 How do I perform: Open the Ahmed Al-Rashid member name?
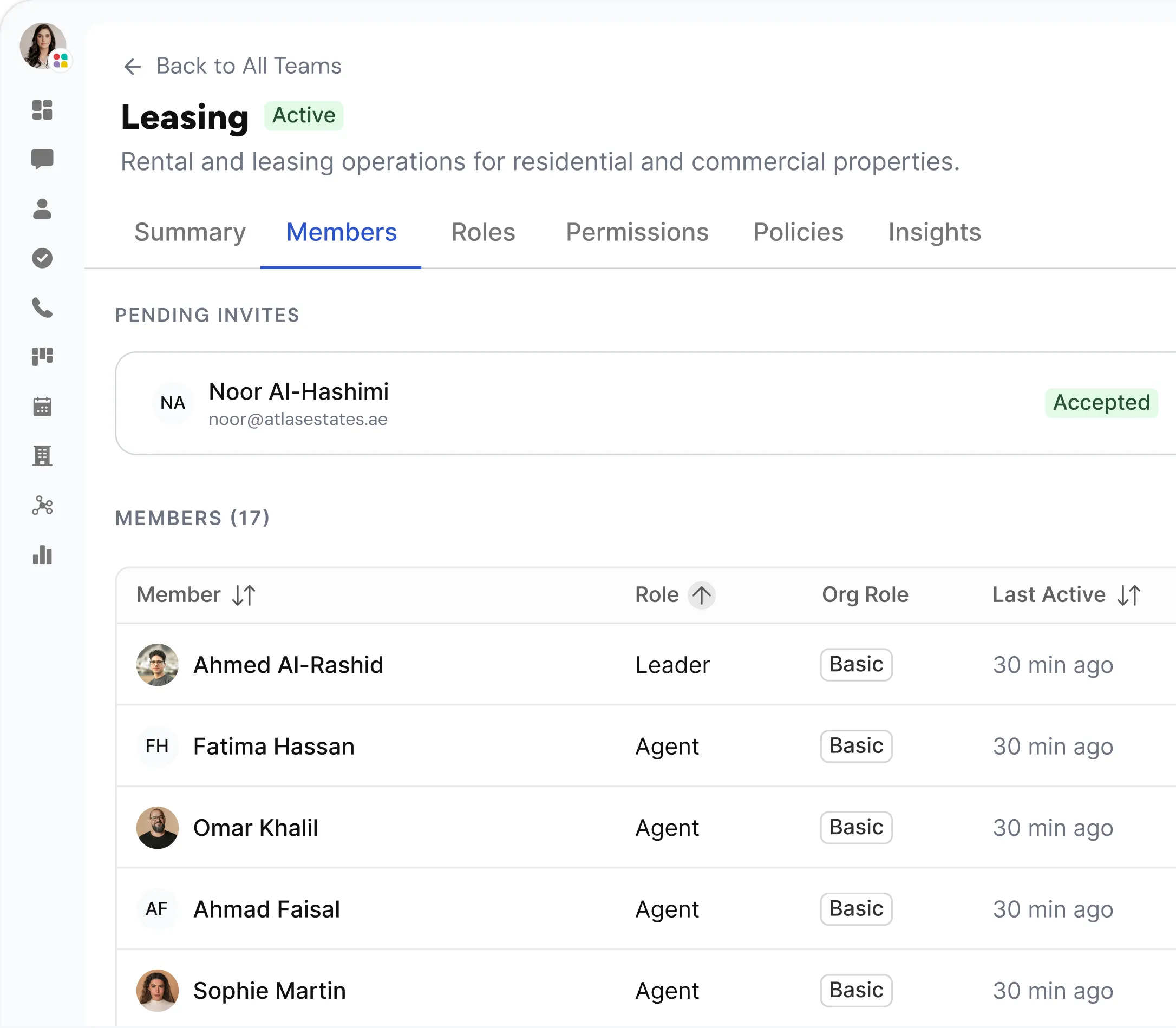point(288,665)
